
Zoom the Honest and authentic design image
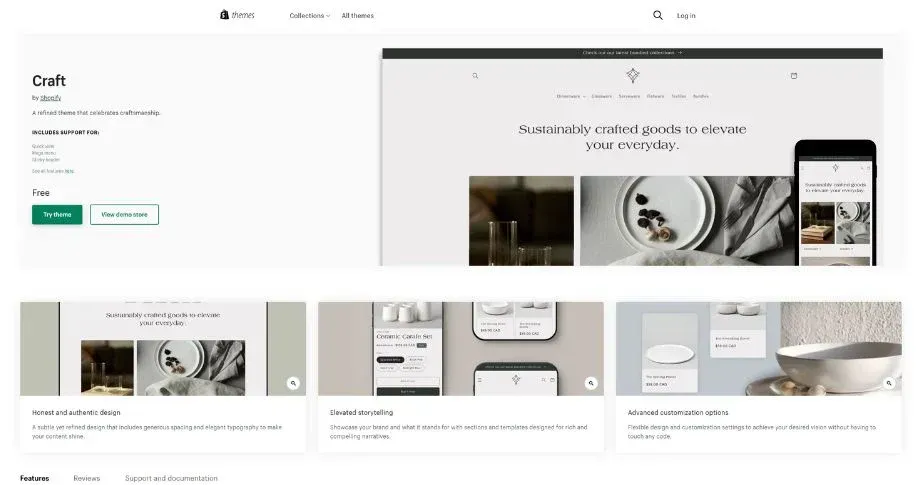(293, 383)
